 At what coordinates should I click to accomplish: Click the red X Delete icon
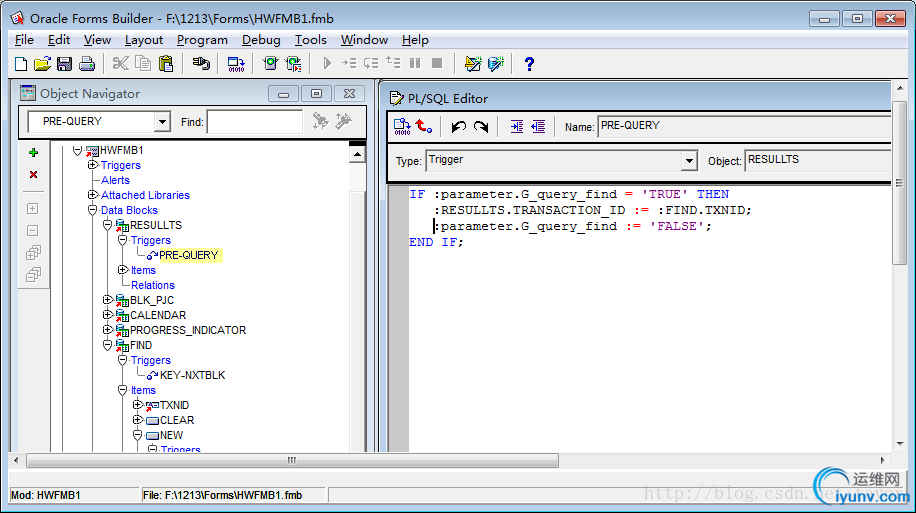(33, 175)
